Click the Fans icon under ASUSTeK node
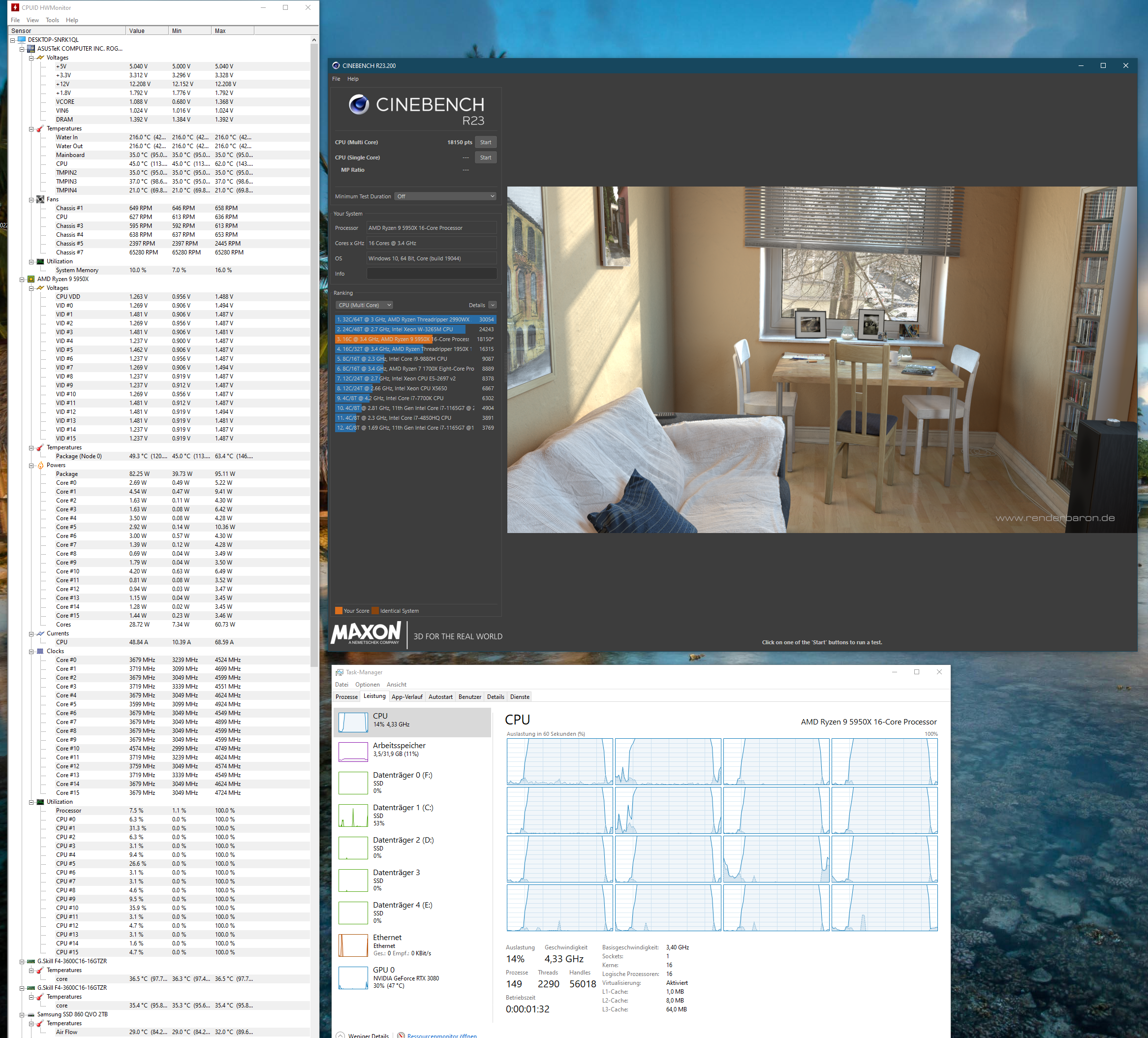This screenshot has width=1148, height=1038. pyautogui.click(x=40, y=199)
